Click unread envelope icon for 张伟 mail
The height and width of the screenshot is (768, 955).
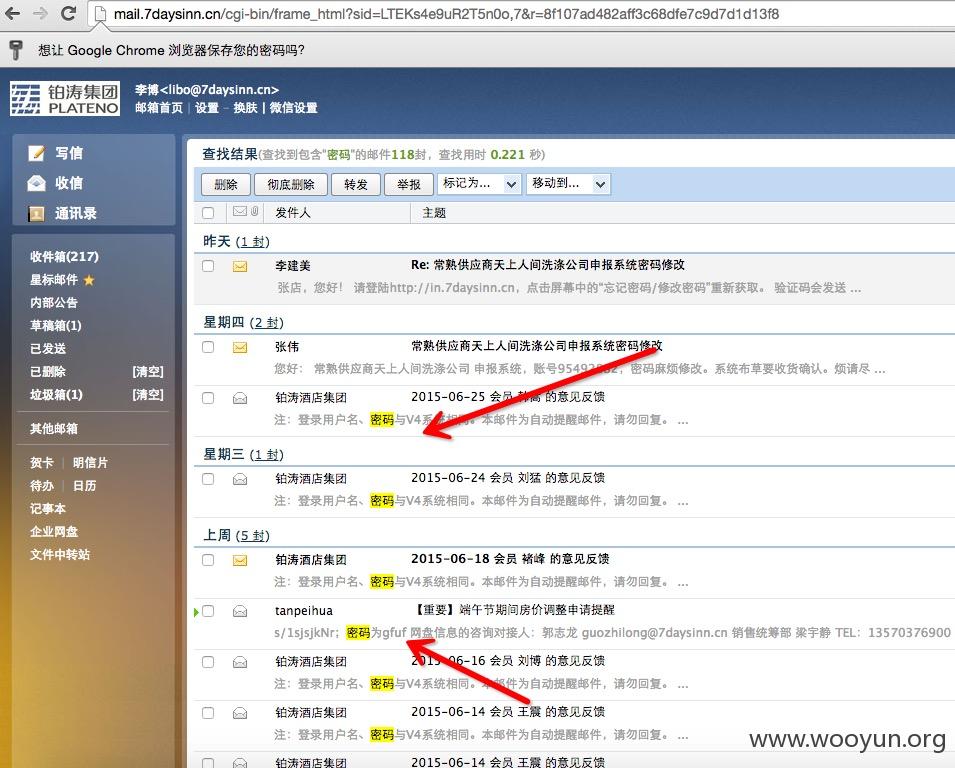(x=240, y=347)
